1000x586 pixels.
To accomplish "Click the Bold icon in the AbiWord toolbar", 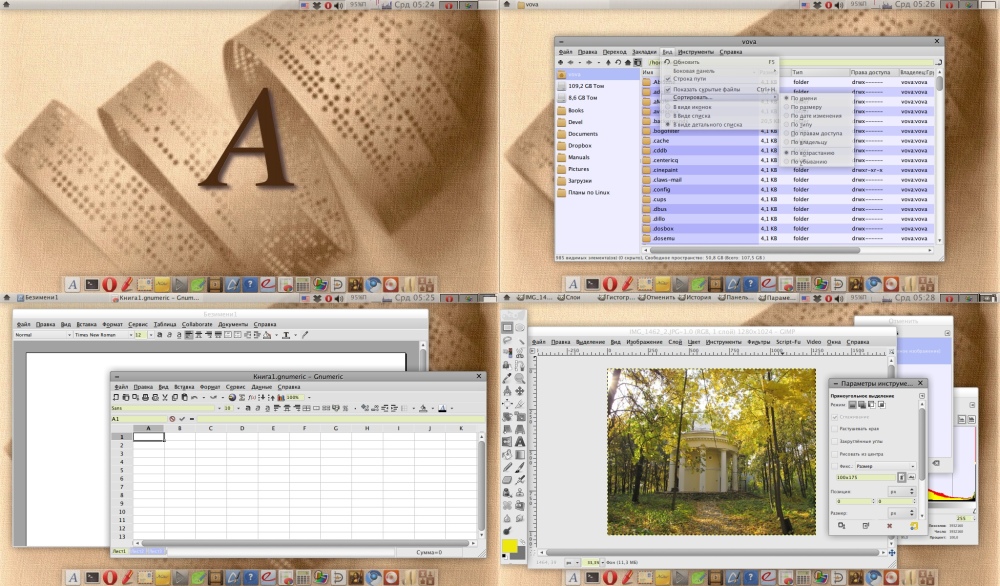I will (159, 335).
